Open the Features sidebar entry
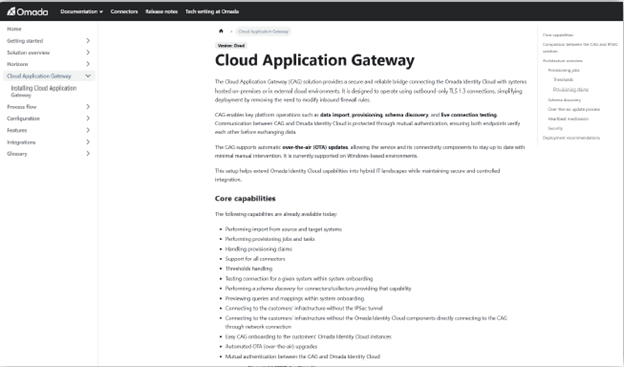Image resolution: width=624 pixels, height=367 pixels. (17, 130)
